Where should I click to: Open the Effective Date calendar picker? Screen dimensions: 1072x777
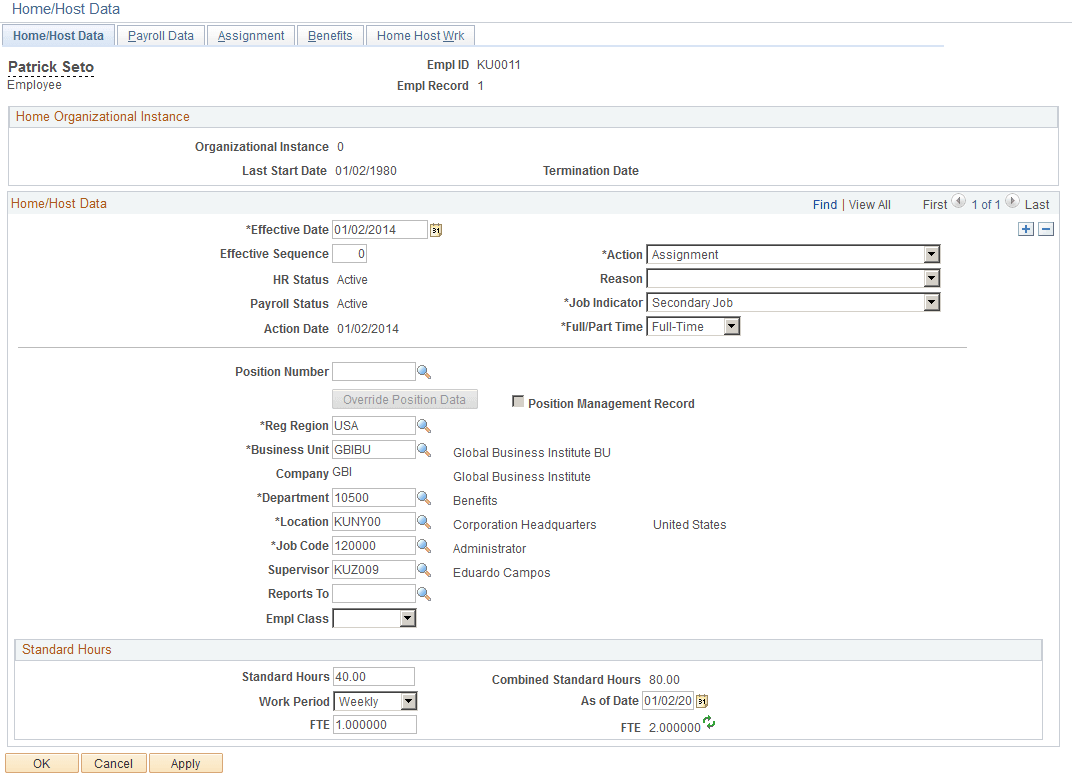click(x=435, y=229)
